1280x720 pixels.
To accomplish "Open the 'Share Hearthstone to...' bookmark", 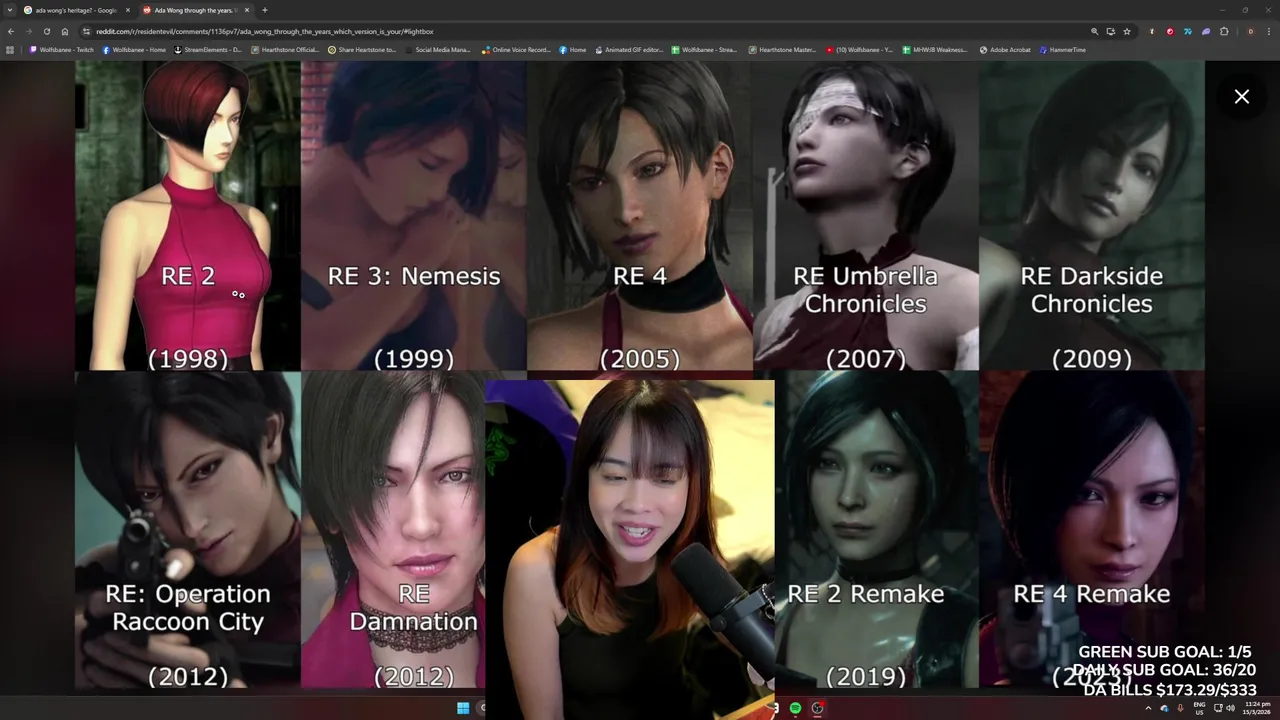I will click(362, 49).
